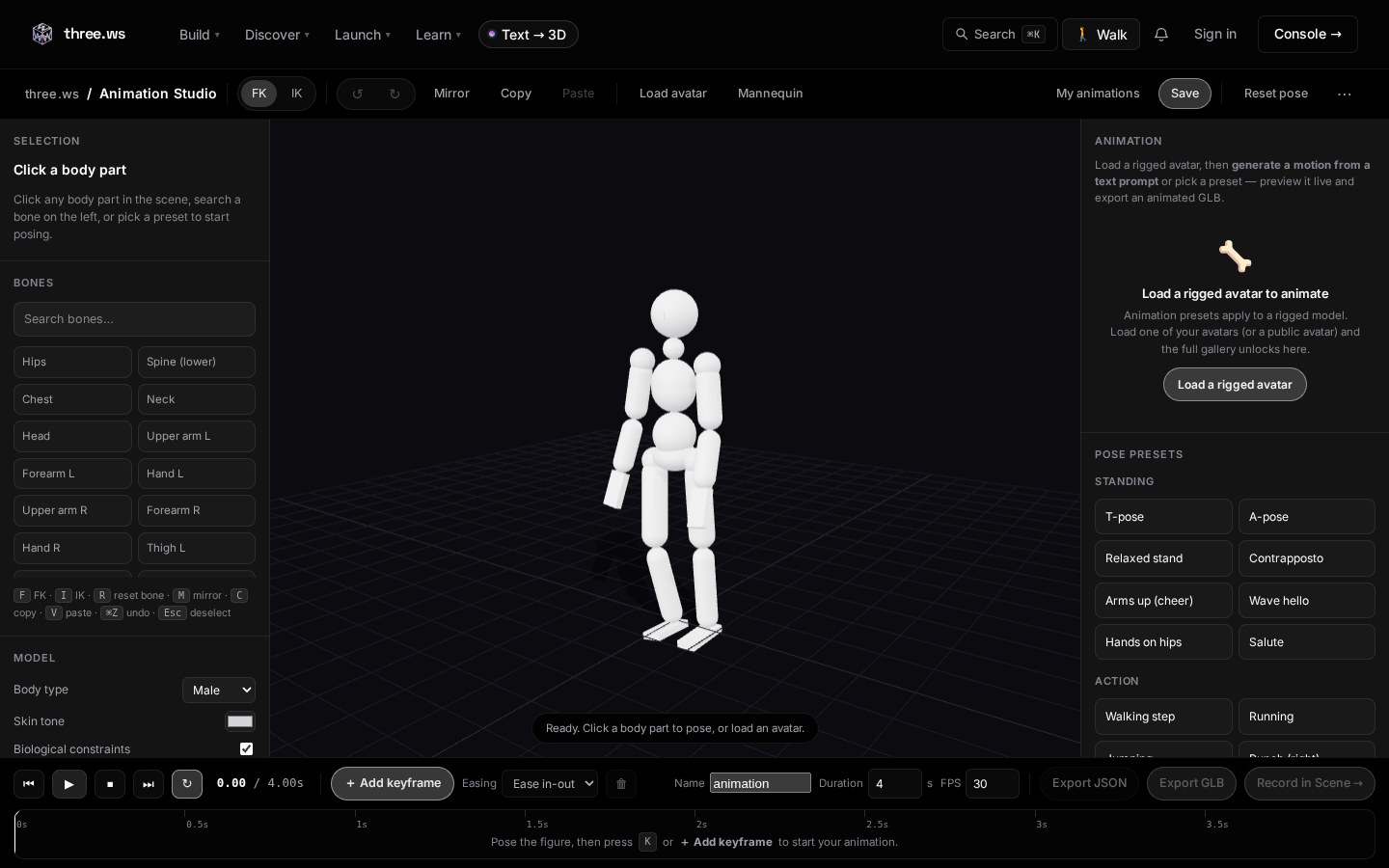Activate Walk mode button
Screen dimensions: 1389x868
pos(1101,35)
